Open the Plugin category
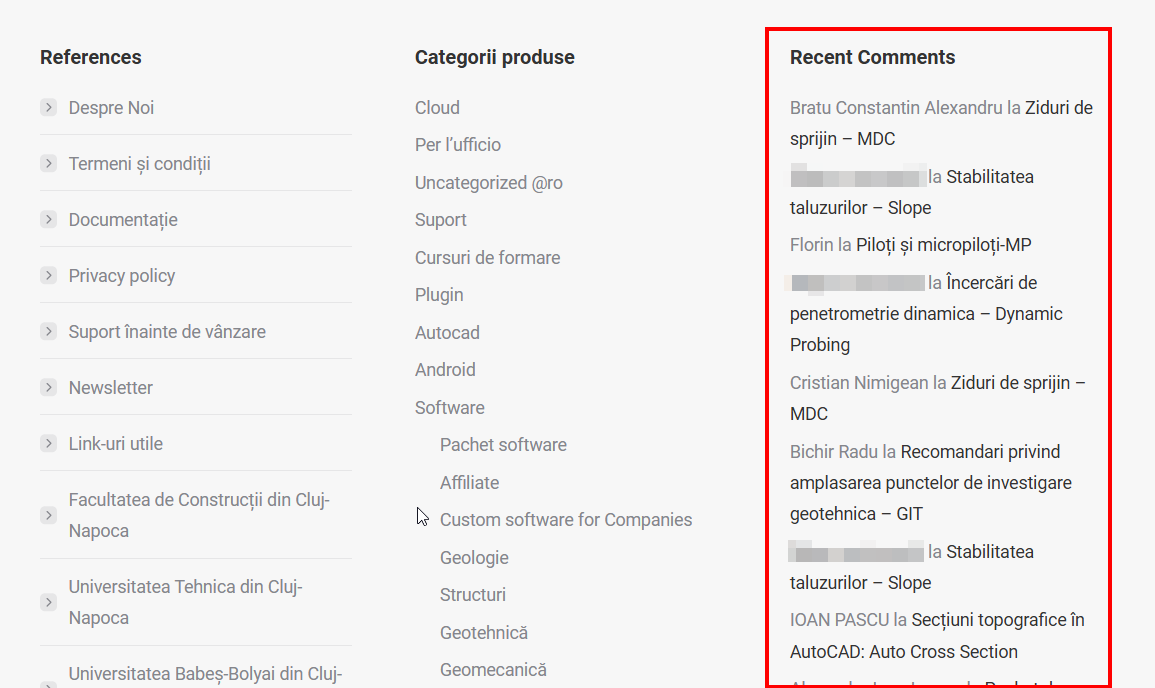 439,295
